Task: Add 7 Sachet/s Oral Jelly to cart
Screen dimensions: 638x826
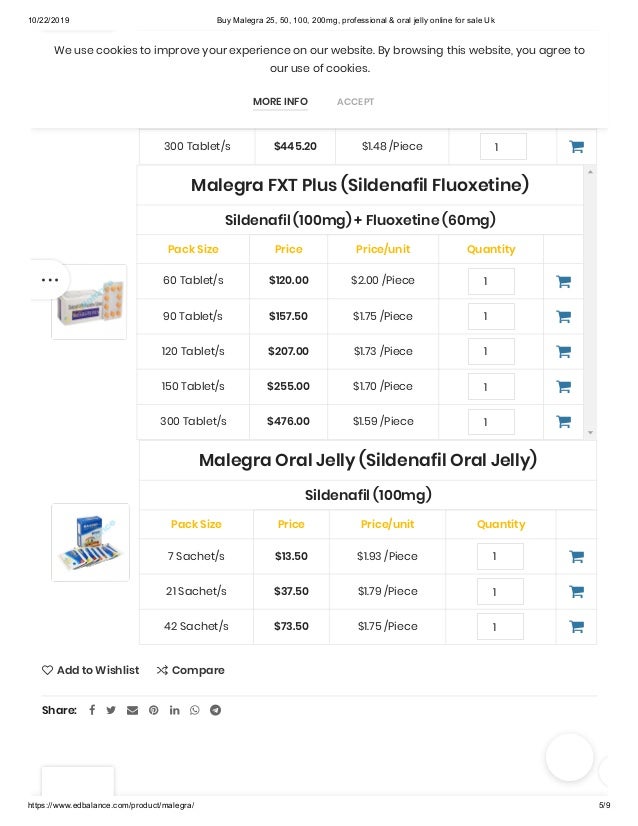Action: pyautogui.click(x=576, y=556)
